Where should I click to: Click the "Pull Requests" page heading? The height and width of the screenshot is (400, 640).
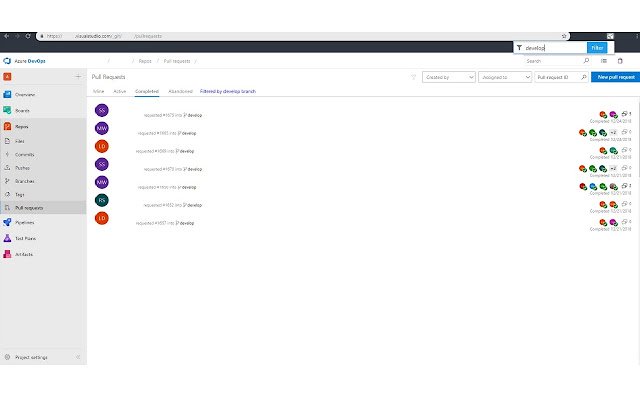(x=108, y=77)
